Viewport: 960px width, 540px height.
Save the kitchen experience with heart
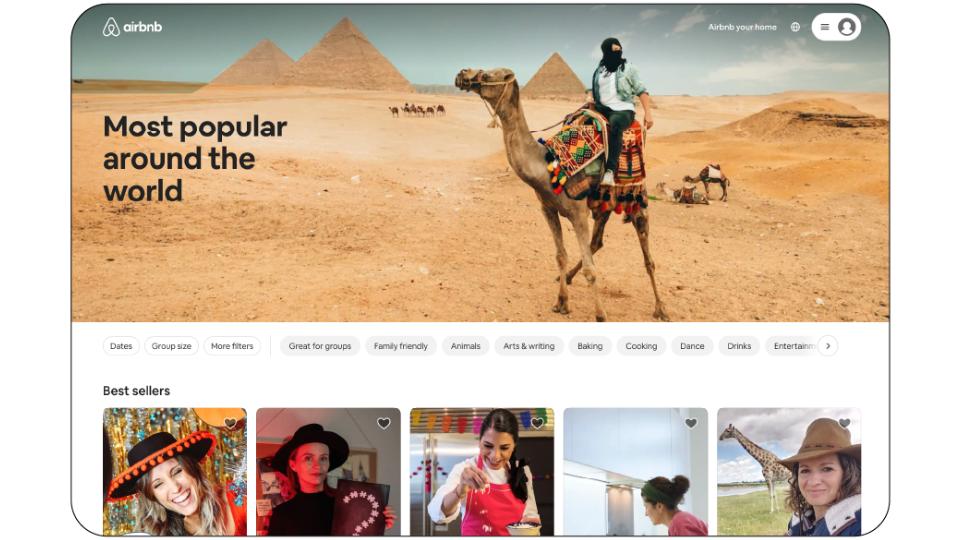tap(691, 423)
